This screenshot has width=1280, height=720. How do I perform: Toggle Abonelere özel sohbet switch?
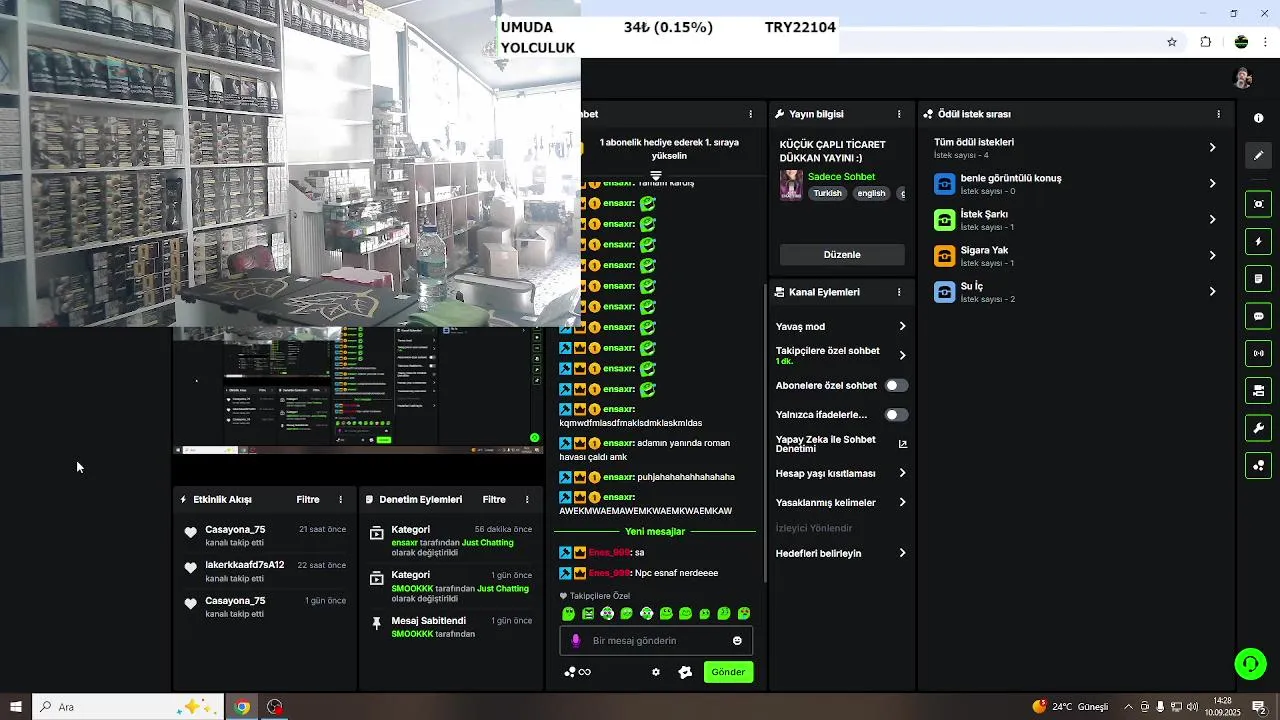coord(896,385)
